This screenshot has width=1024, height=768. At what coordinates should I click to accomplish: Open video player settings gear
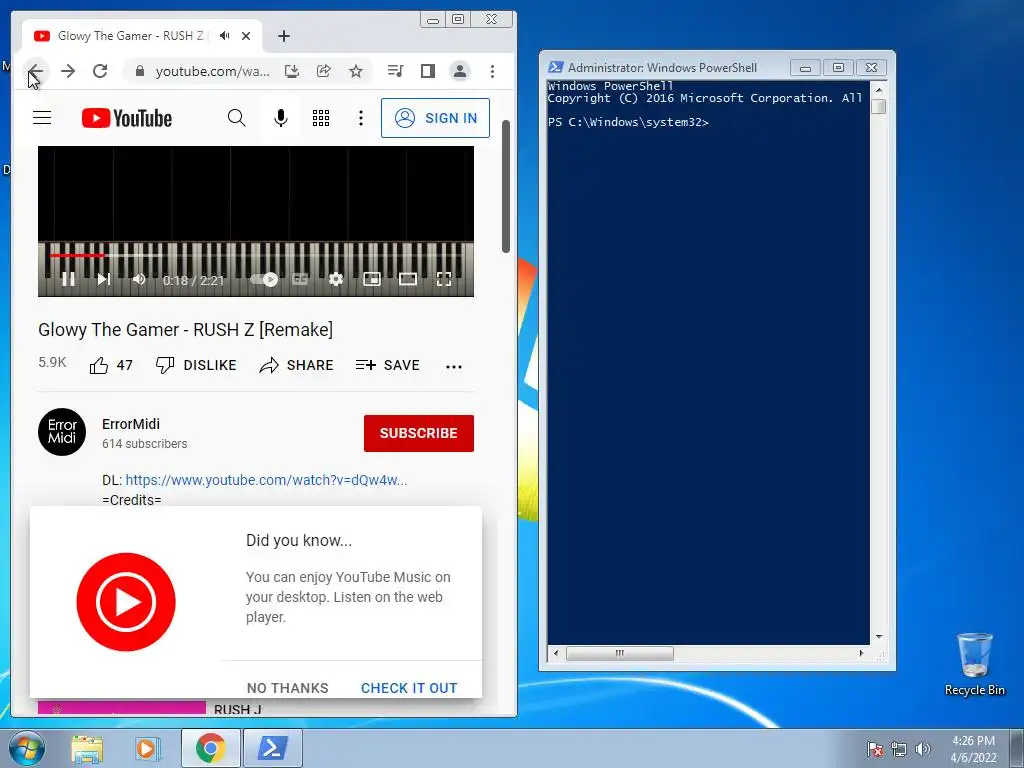[336, 280]
